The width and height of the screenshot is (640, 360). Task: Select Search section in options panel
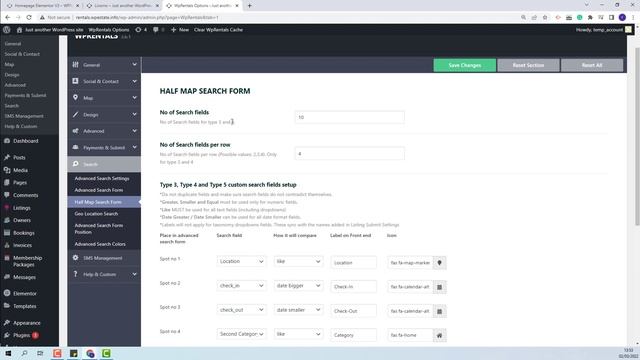point(104,164)
